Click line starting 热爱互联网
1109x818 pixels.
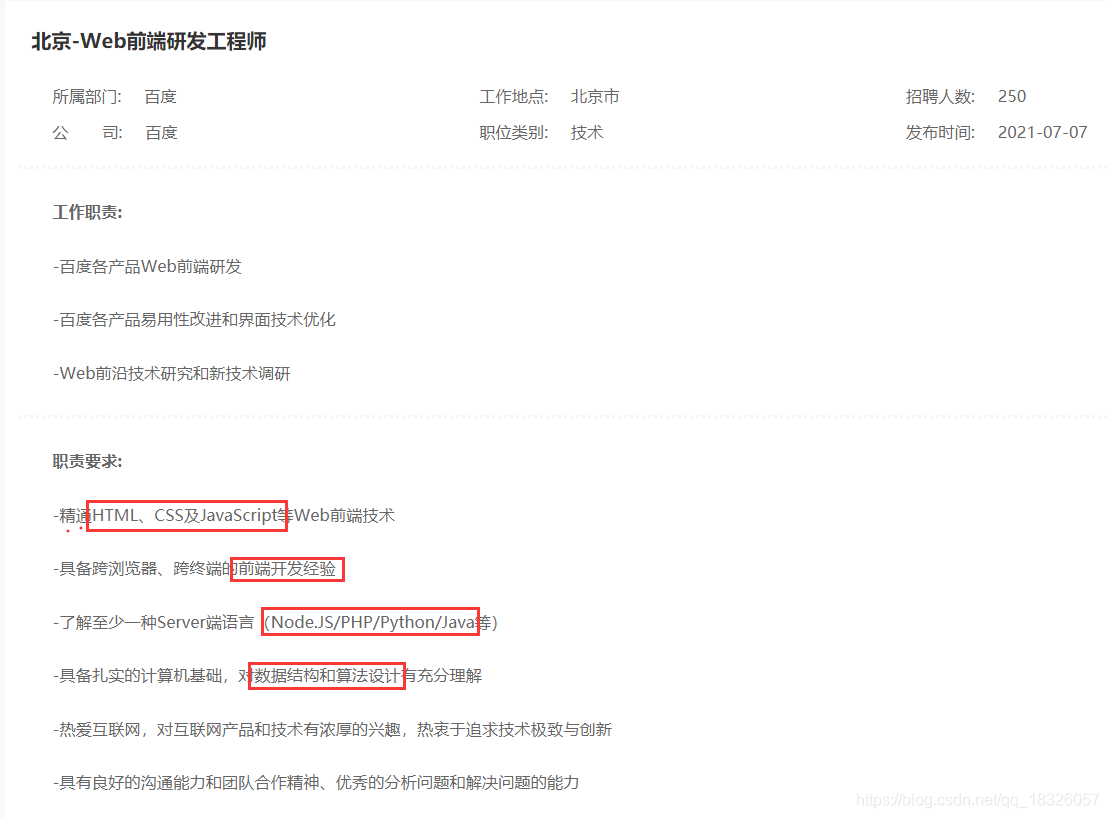coord(332,730)
